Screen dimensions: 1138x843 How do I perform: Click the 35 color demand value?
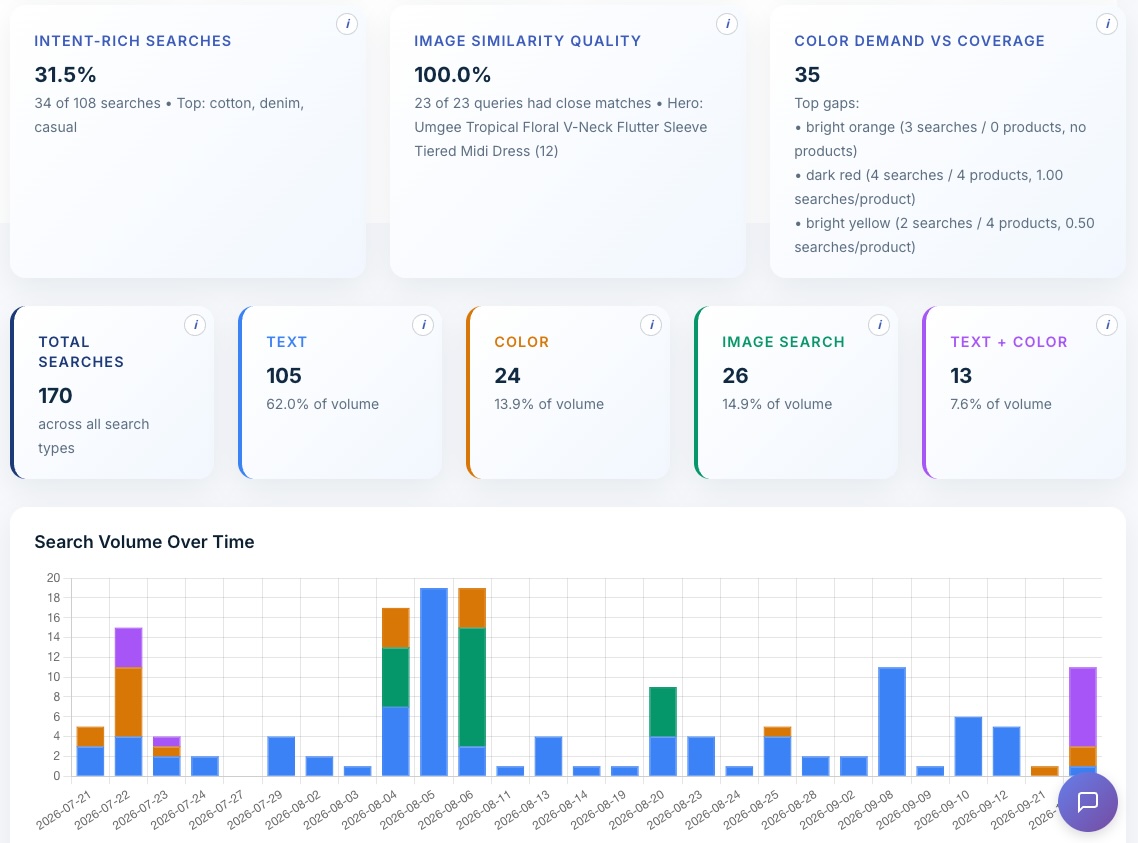(x=807, y=75)
